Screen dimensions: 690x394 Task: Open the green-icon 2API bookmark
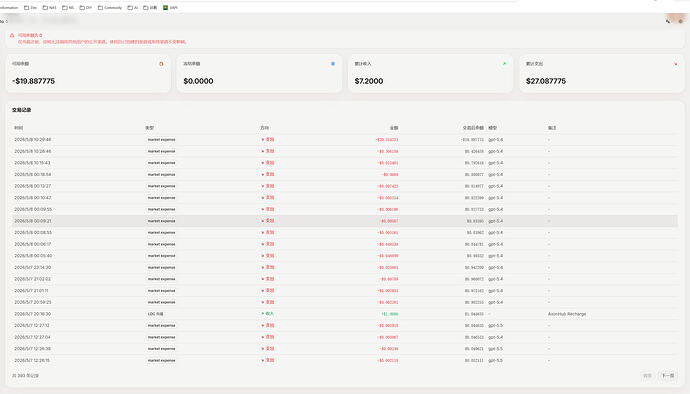(170, 7)
